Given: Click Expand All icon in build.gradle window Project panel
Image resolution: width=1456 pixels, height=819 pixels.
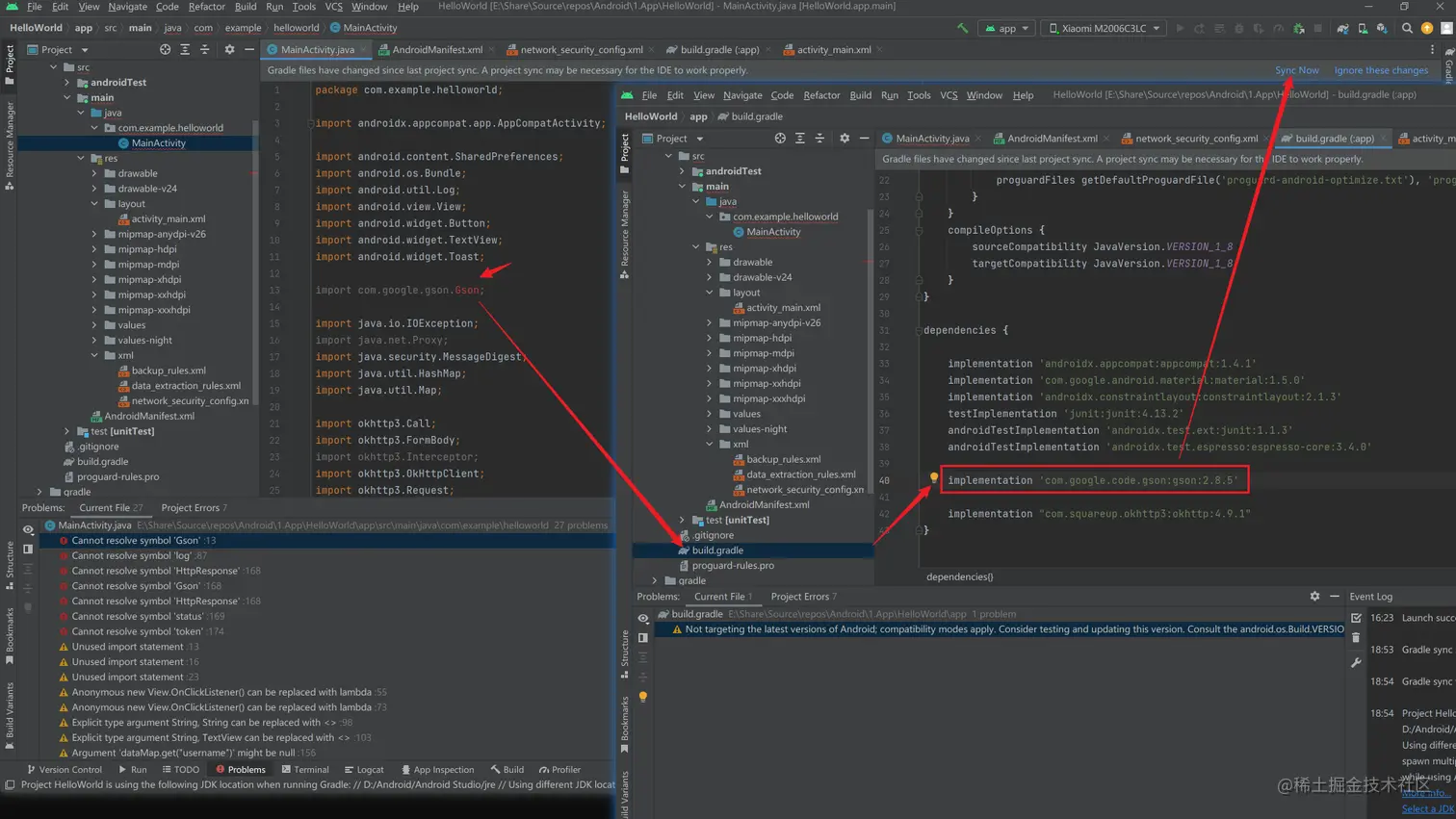Looking at the screenshot, I should [800, 139].
